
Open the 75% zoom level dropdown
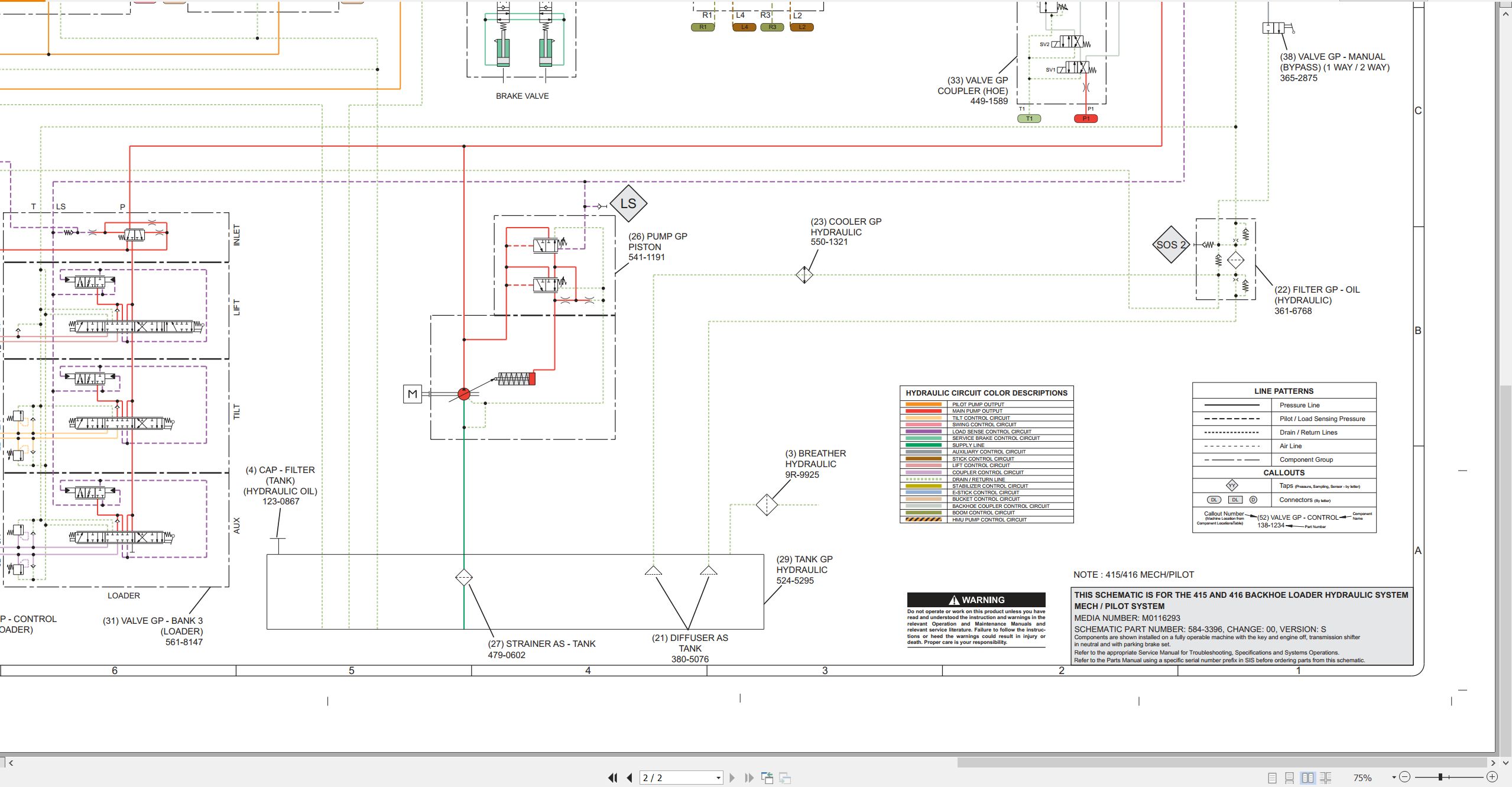[1394, 778]
